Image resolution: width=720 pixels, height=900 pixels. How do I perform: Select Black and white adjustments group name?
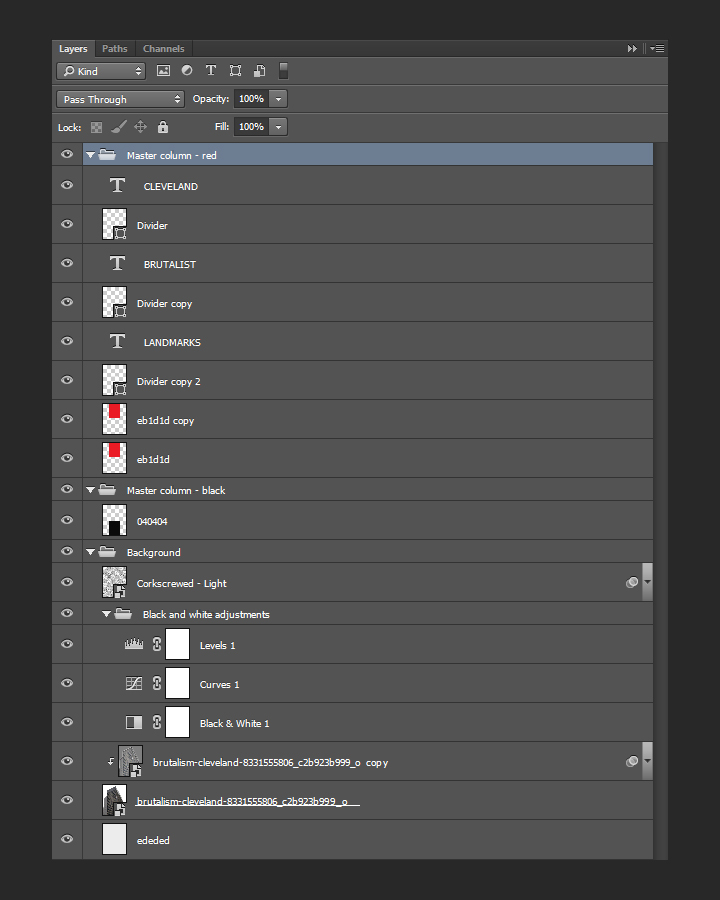(206, 614)
